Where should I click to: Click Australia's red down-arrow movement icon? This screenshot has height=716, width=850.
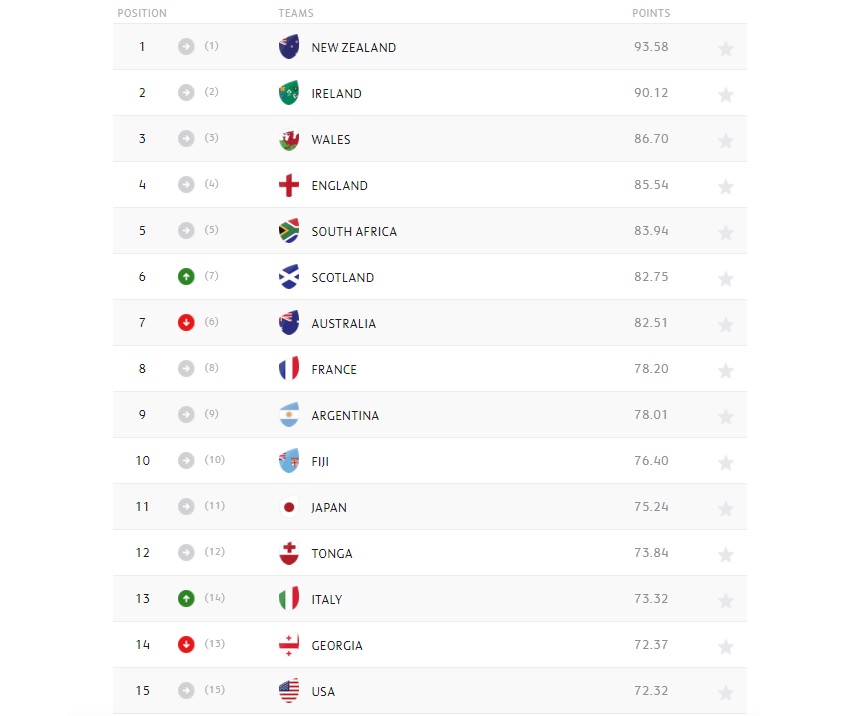[186, 322]
